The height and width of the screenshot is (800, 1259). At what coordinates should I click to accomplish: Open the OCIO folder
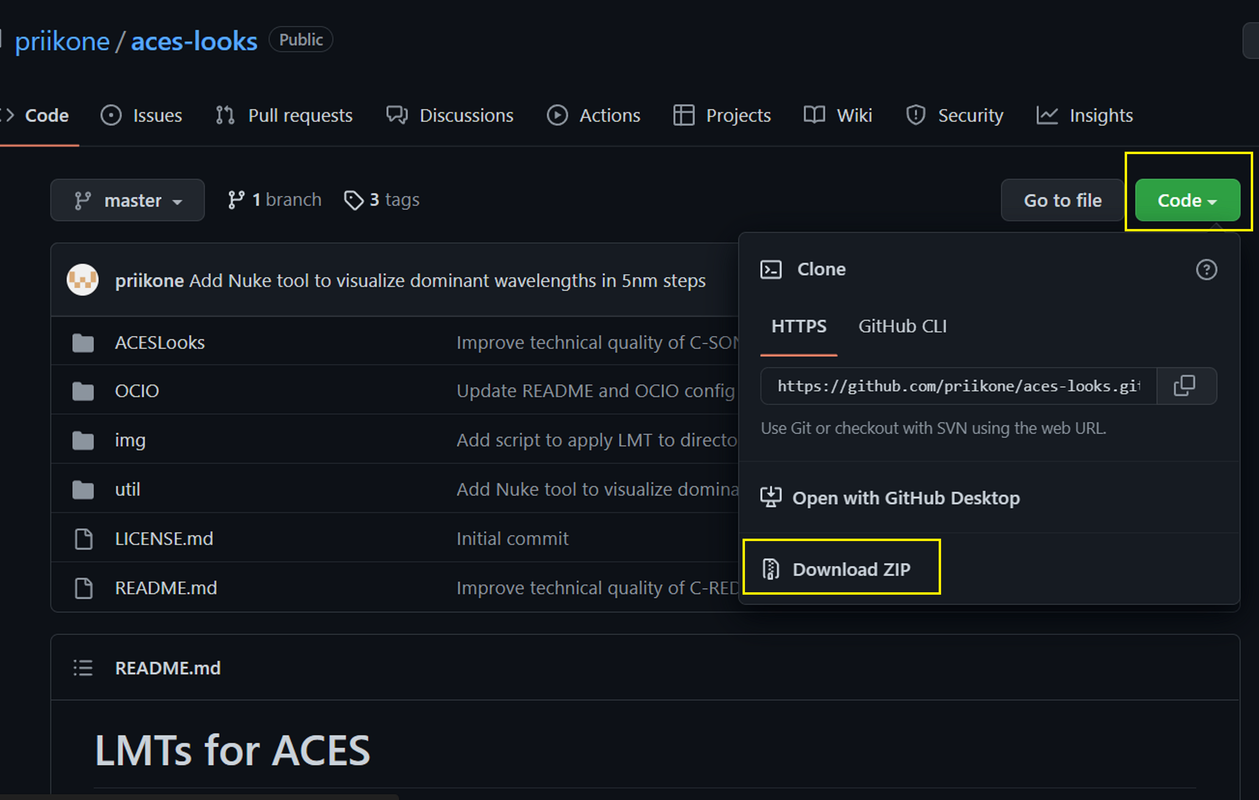pyautogui.click(x=137, y=391)
